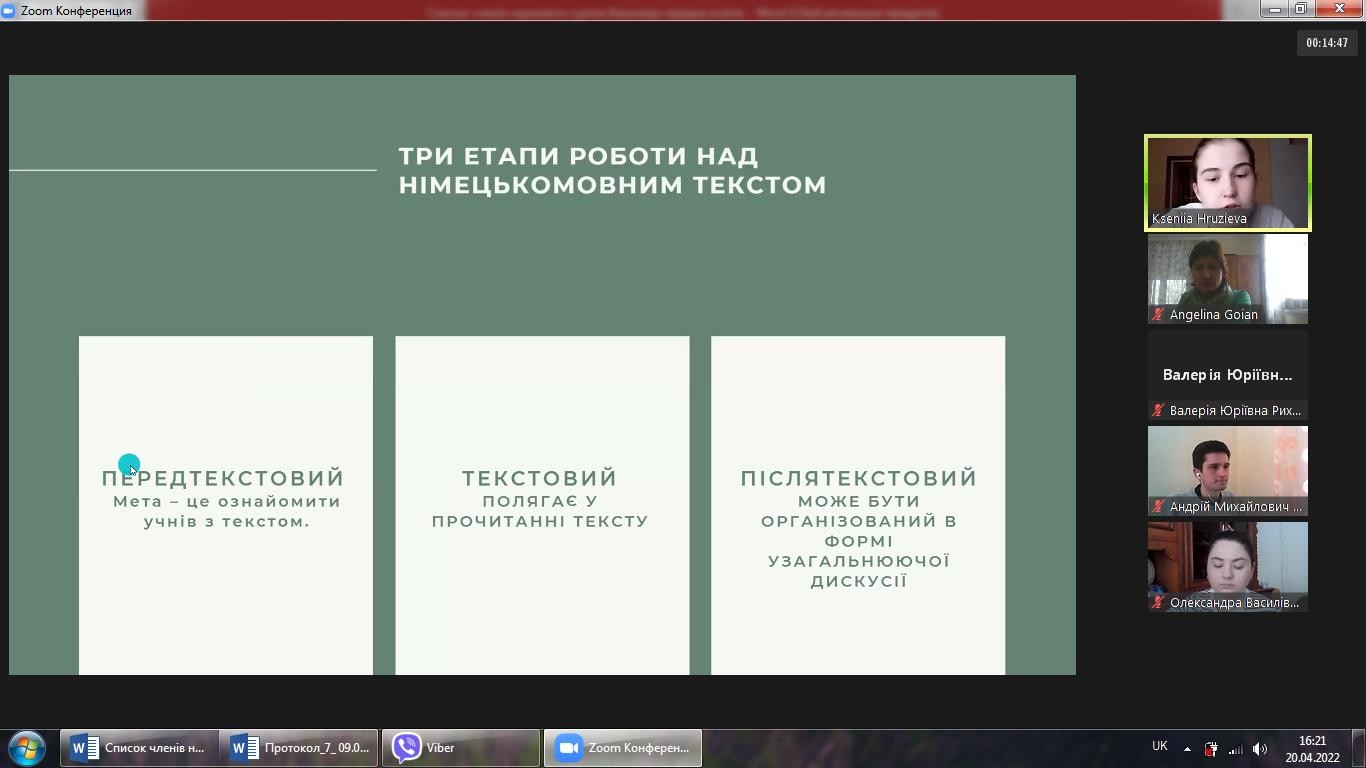Restore down the Zoom conference window
Viewport: 1366px width, 768px height.
click(x=1300, y=9)
